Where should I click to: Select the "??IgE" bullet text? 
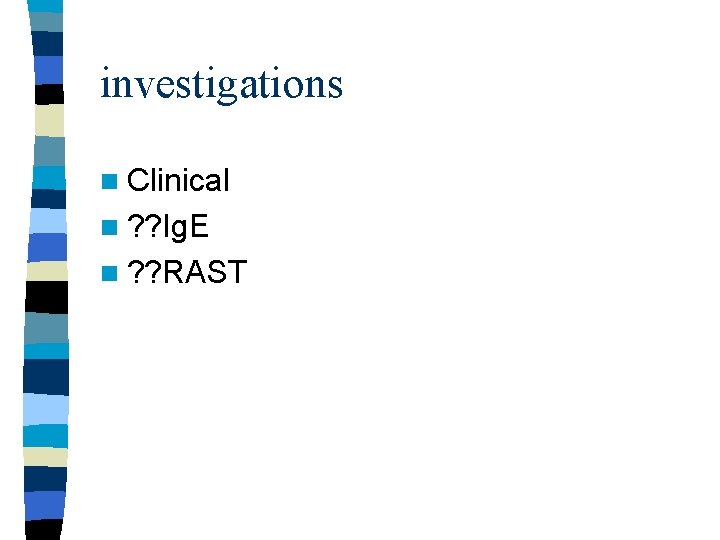click(168, 226)
